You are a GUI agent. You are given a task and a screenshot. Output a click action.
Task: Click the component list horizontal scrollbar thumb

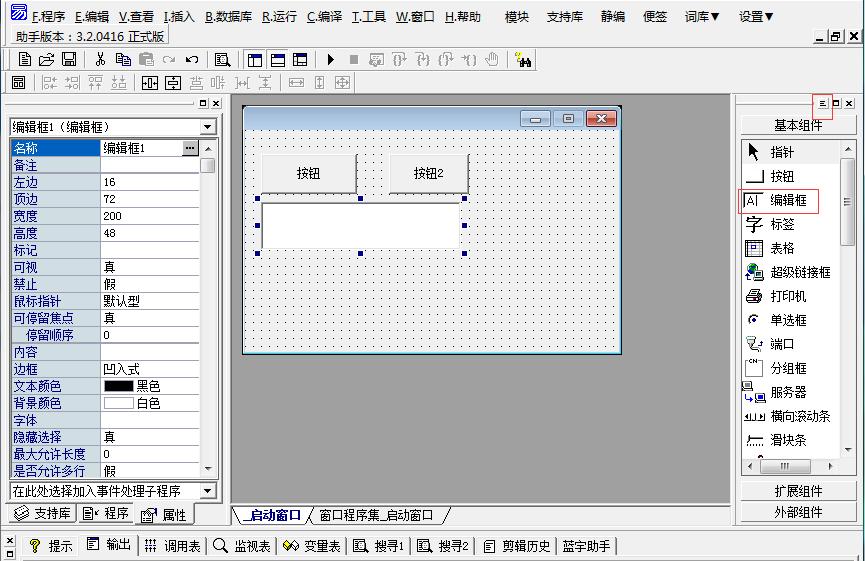point(785,466)
